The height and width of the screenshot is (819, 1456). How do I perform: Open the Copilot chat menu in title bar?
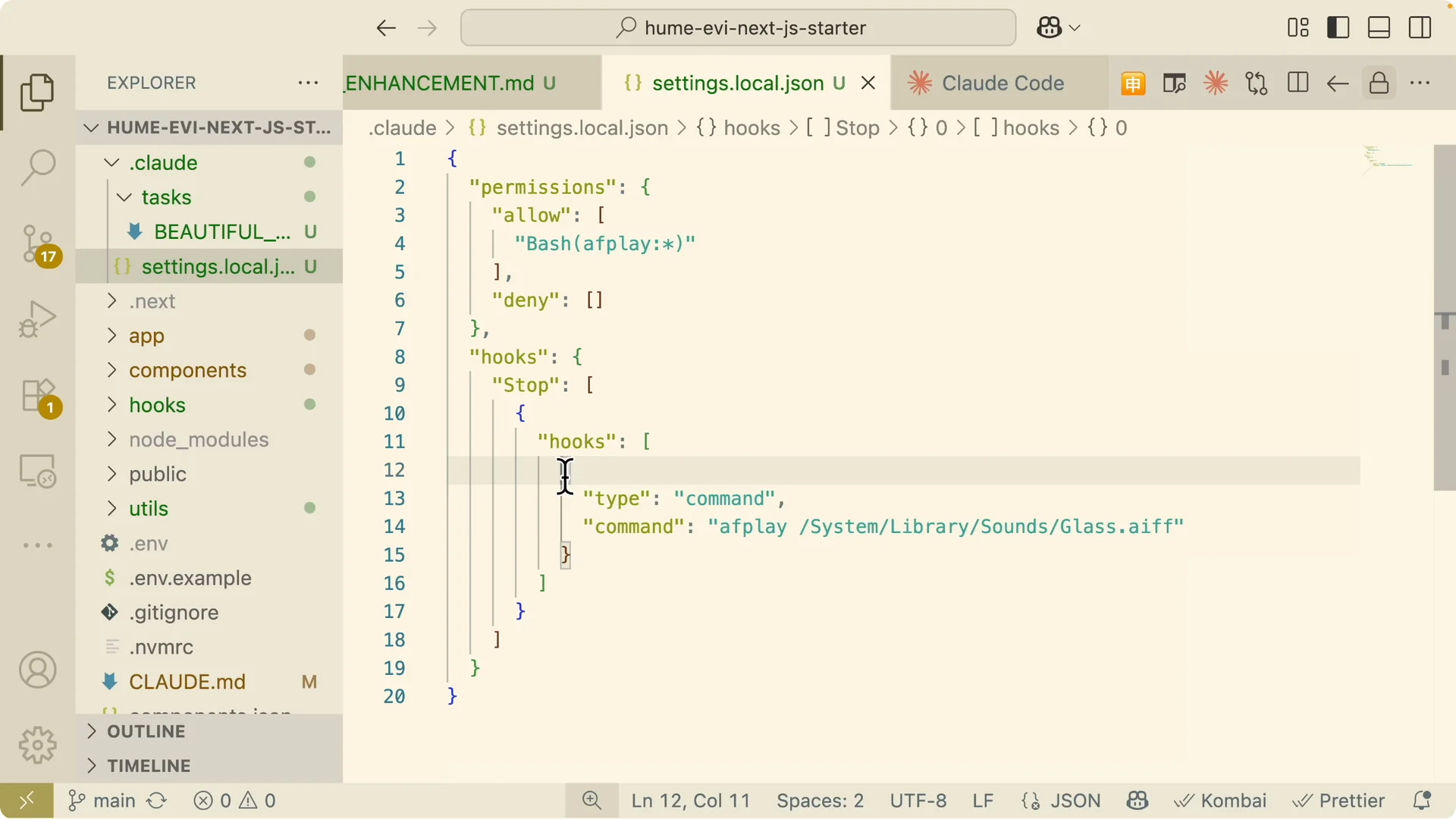(1058, 28)
